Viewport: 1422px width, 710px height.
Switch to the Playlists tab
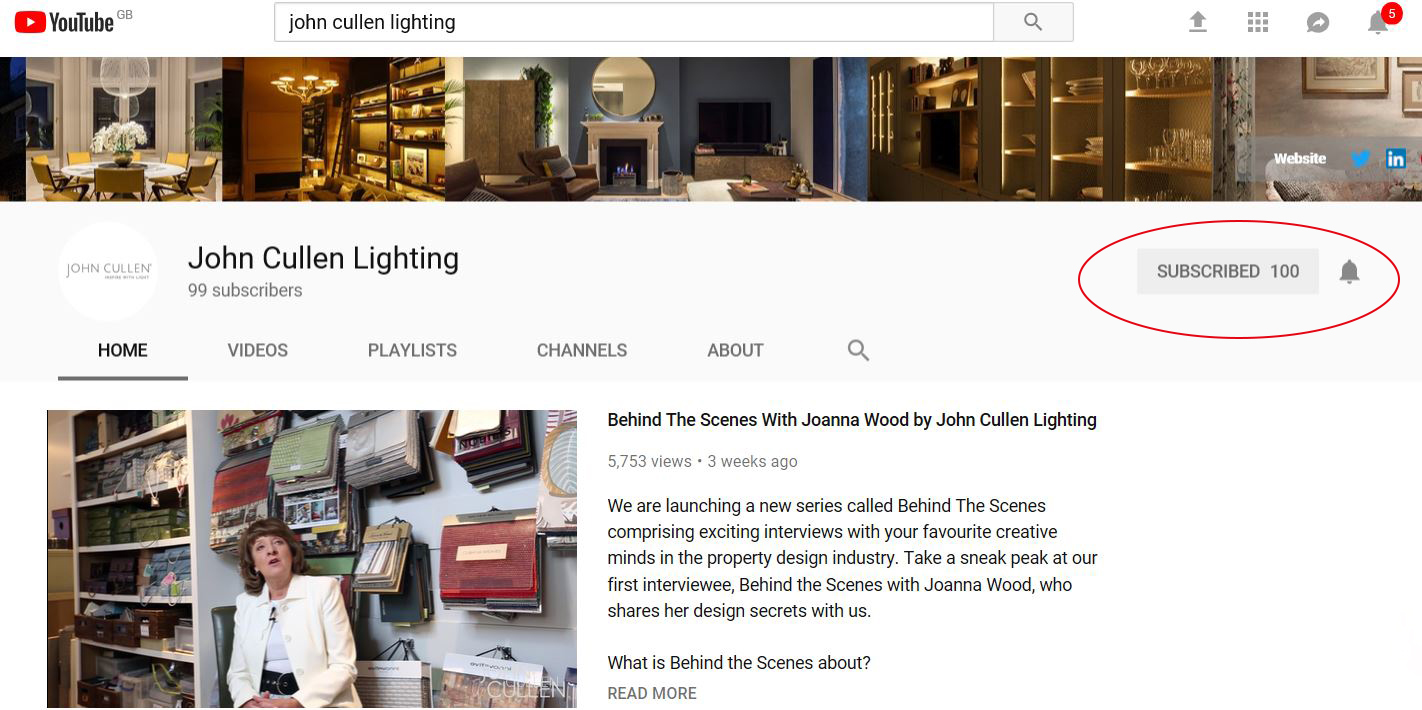point(412,350)
